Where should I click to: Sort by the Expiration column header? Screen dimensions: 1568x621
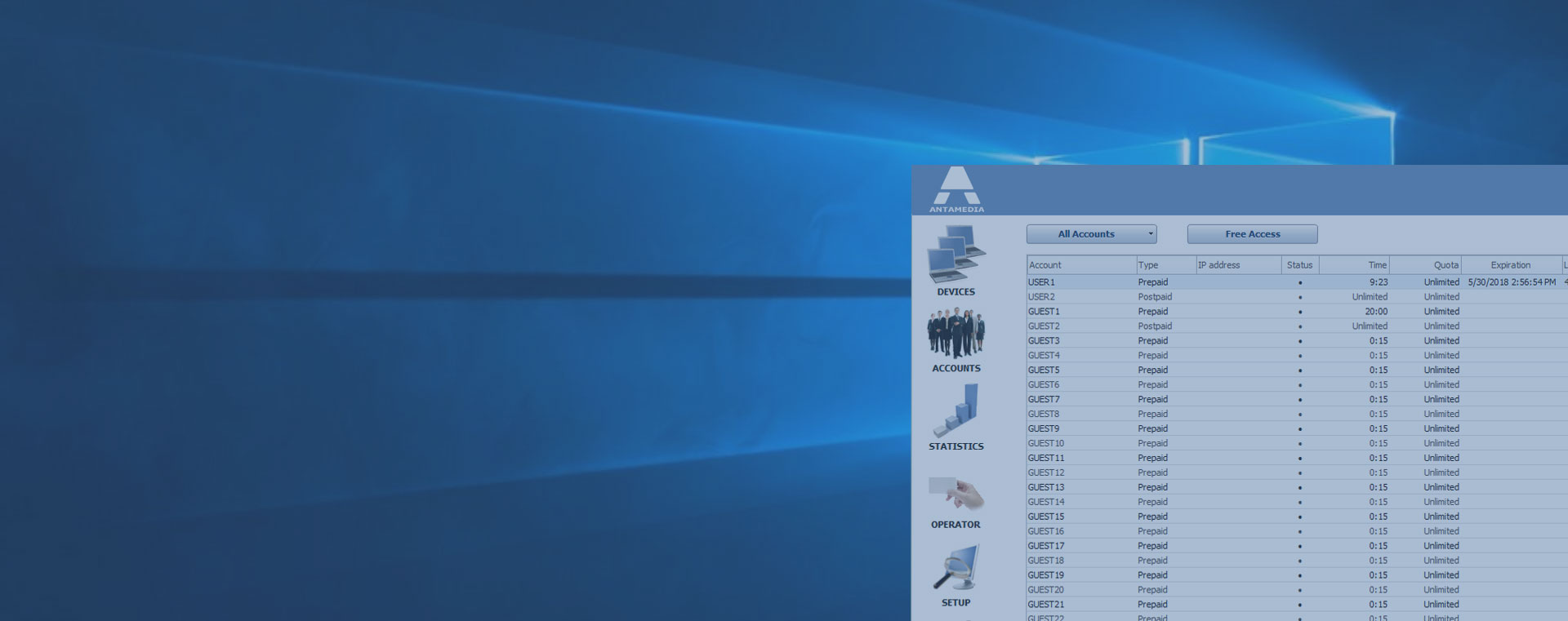click(1511, 265)
